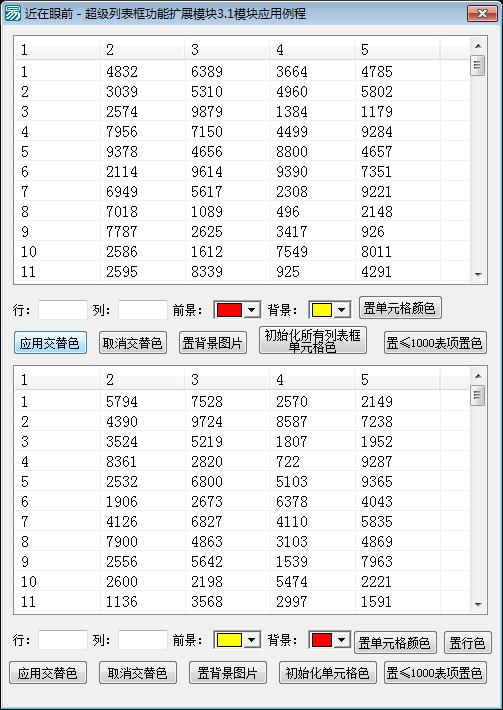Click lower list scrollbar up arrow
The width and height of the screenshot is (503, 710).
[478, 376]
